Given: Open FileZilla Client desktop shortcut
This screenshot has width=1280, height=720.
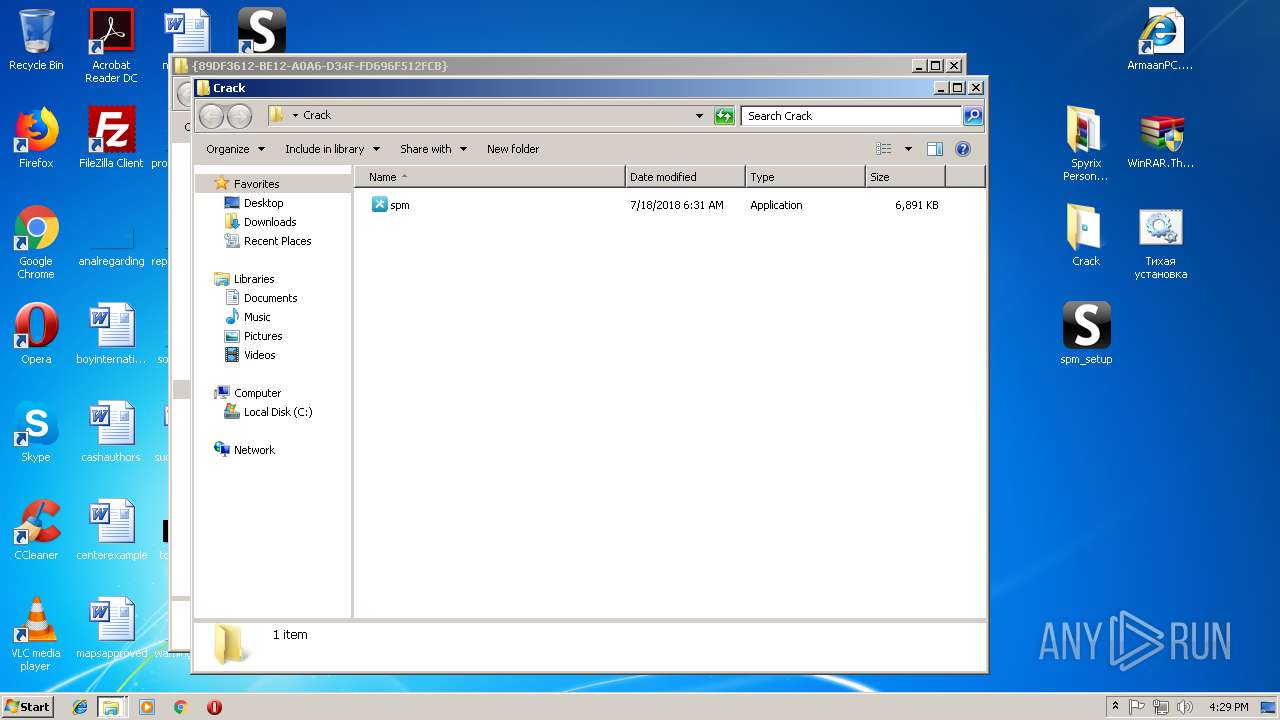Looking at the screenshot, I should (x=111, y=138).
